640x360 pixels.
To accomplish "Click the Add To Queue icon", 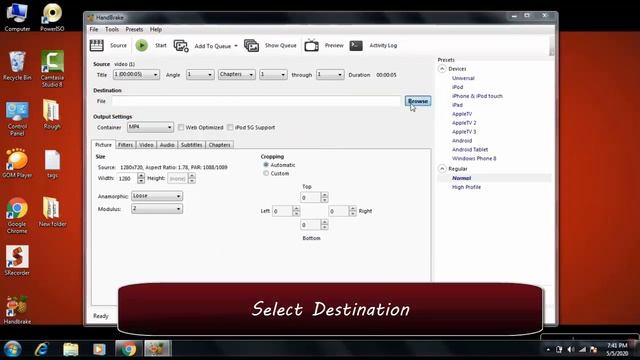I will coord(181,46).
